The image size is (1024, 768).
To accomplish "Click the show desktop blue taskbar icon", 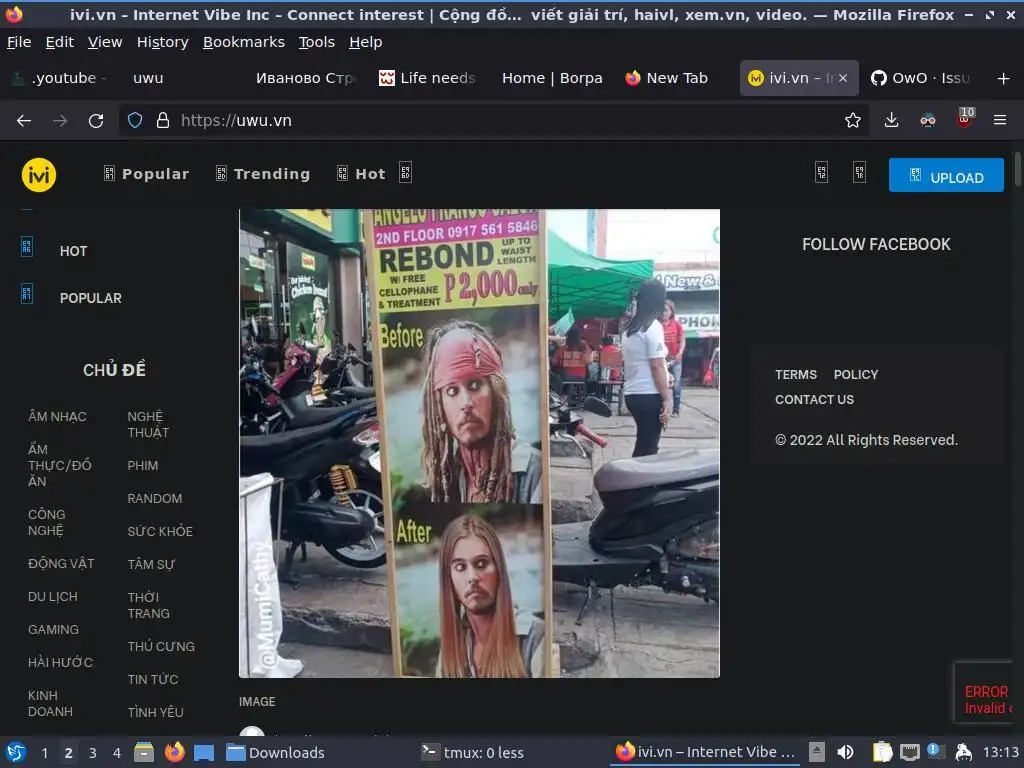I will coord(204,752).
